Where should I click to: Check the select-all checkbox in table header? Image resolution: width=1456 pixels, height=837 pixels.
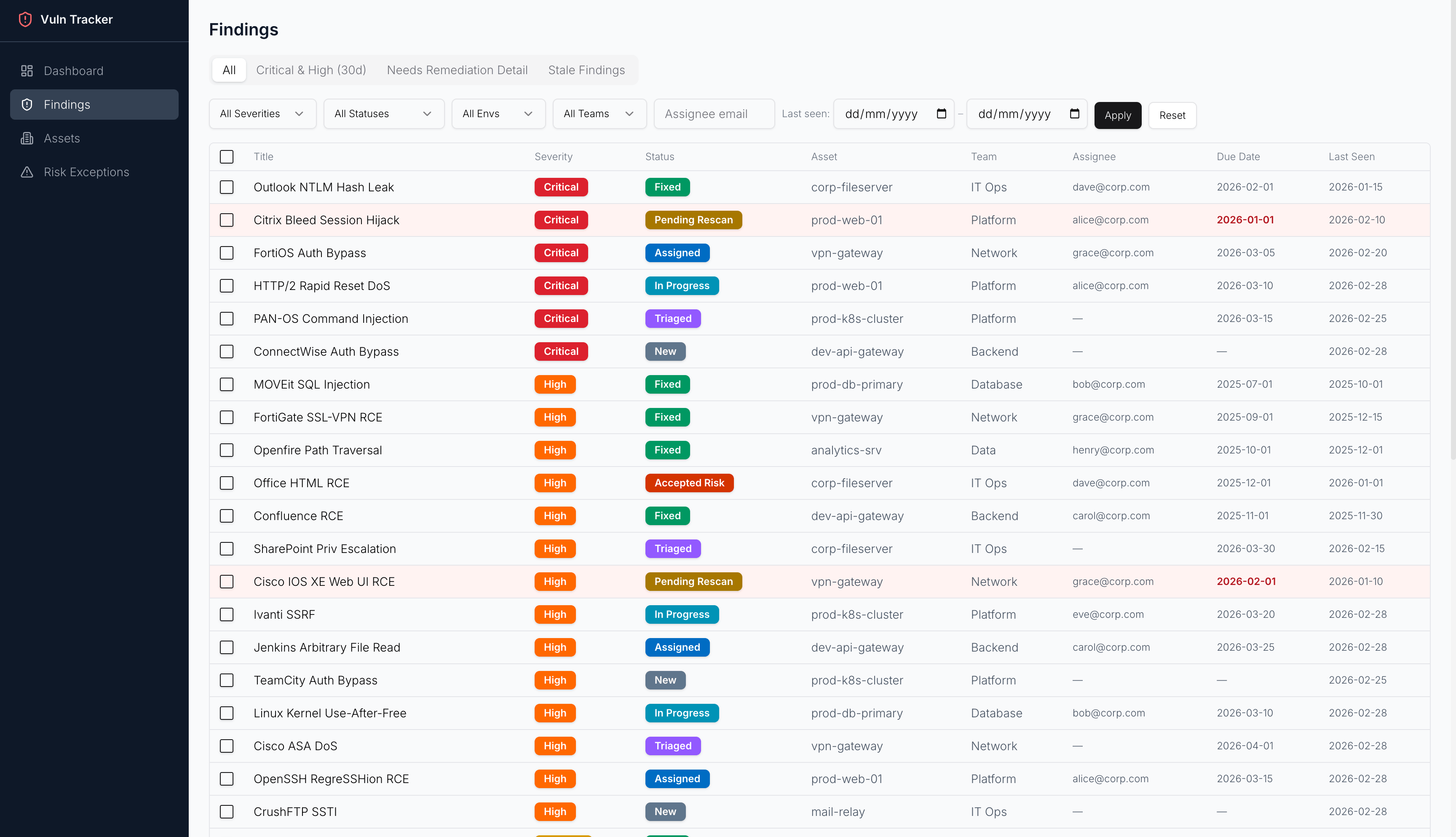pyautogui.click(x=227, y=156)
